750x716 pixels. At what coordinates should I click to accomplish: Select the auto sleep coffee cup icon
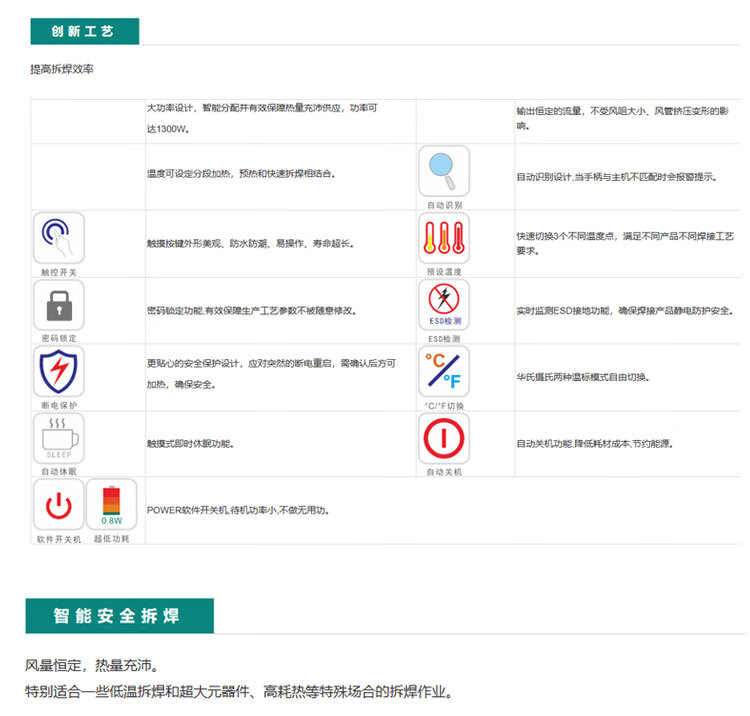click(58, 438)
